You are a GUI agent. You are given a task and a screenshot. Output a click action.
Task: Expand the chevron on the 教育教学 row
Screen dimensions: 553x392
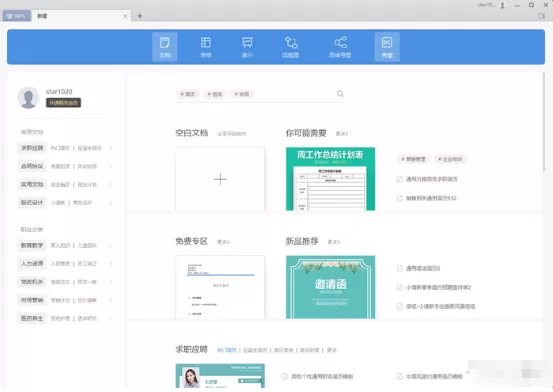(x=111, y=246)
